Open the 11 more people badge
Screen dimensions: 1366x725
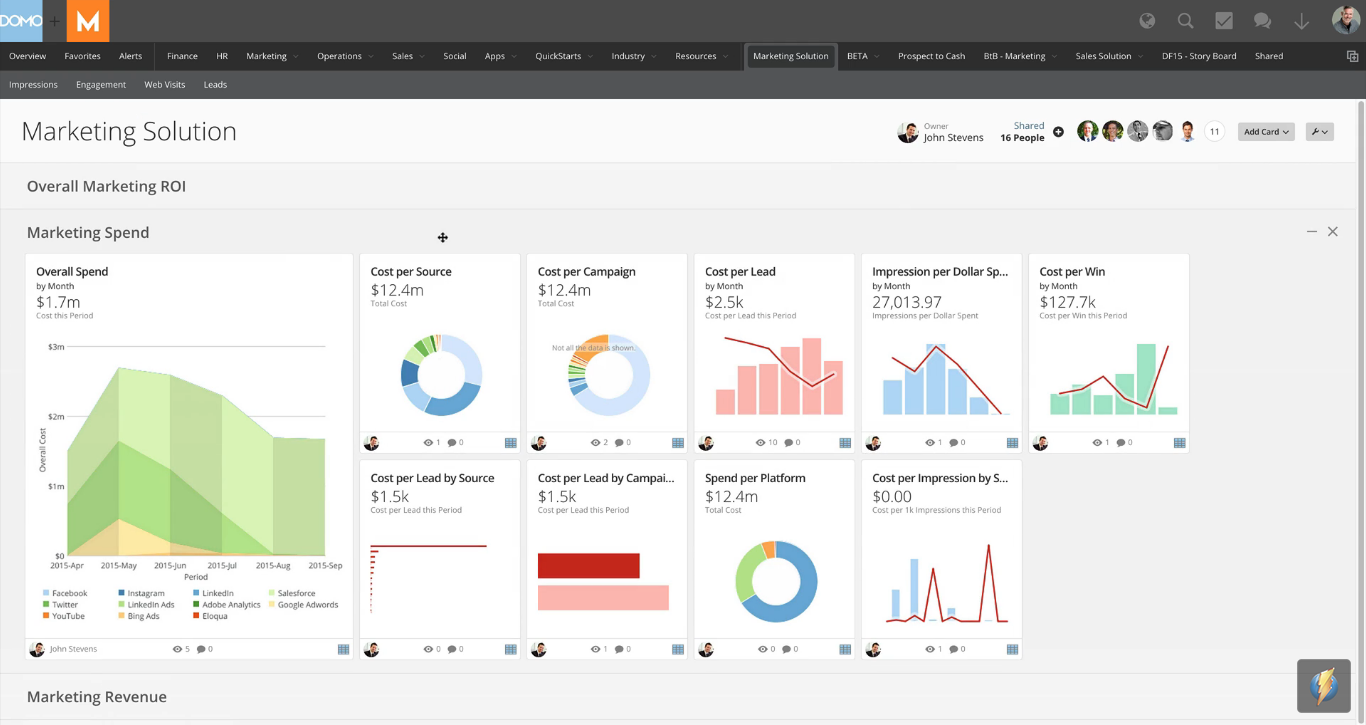click(x=1214, y=131)
